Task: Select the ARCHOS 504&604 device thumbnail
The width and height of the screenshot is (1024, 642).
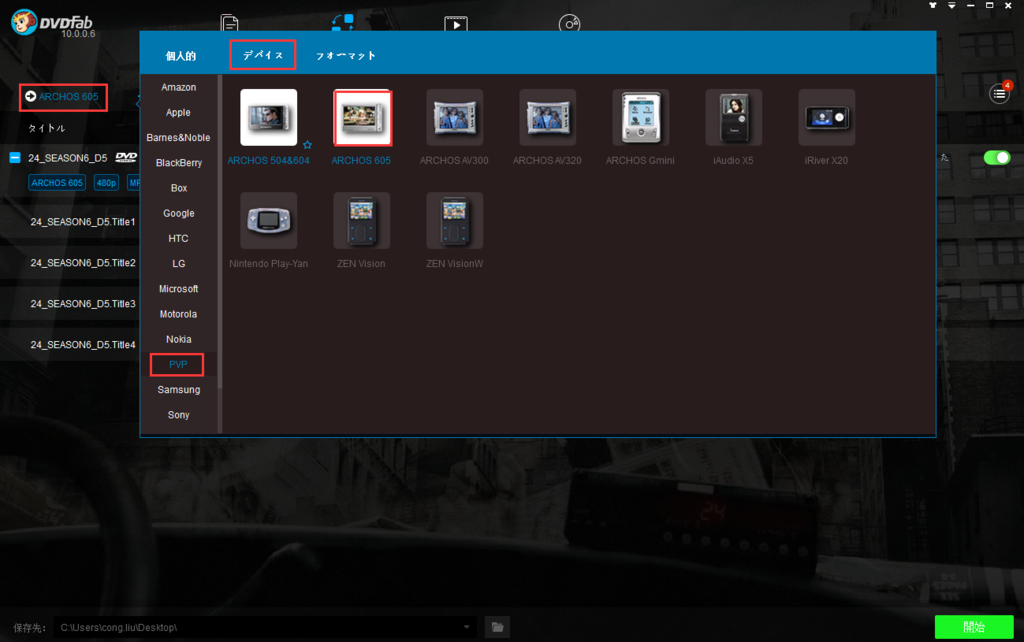Action: click(268, 118)
